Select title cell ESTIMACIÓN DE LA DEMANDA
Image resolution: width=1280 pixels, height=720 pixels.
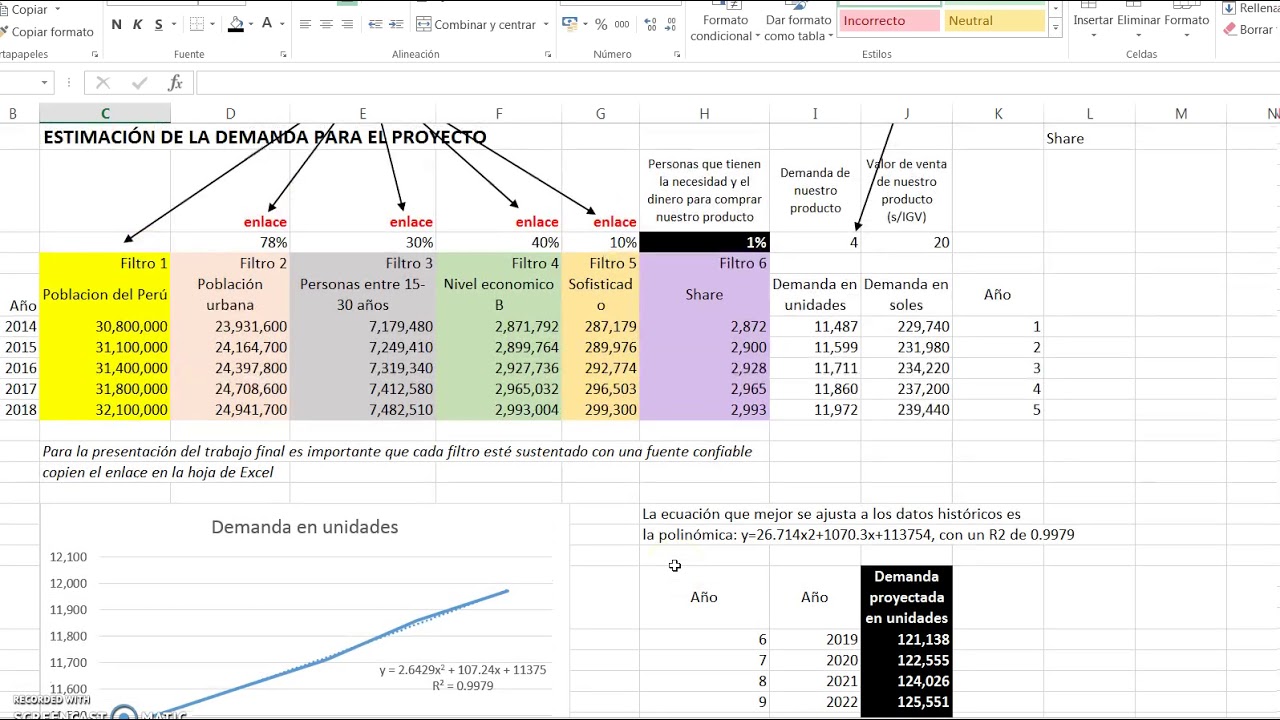pyautogui.click(x=265, y=137)
